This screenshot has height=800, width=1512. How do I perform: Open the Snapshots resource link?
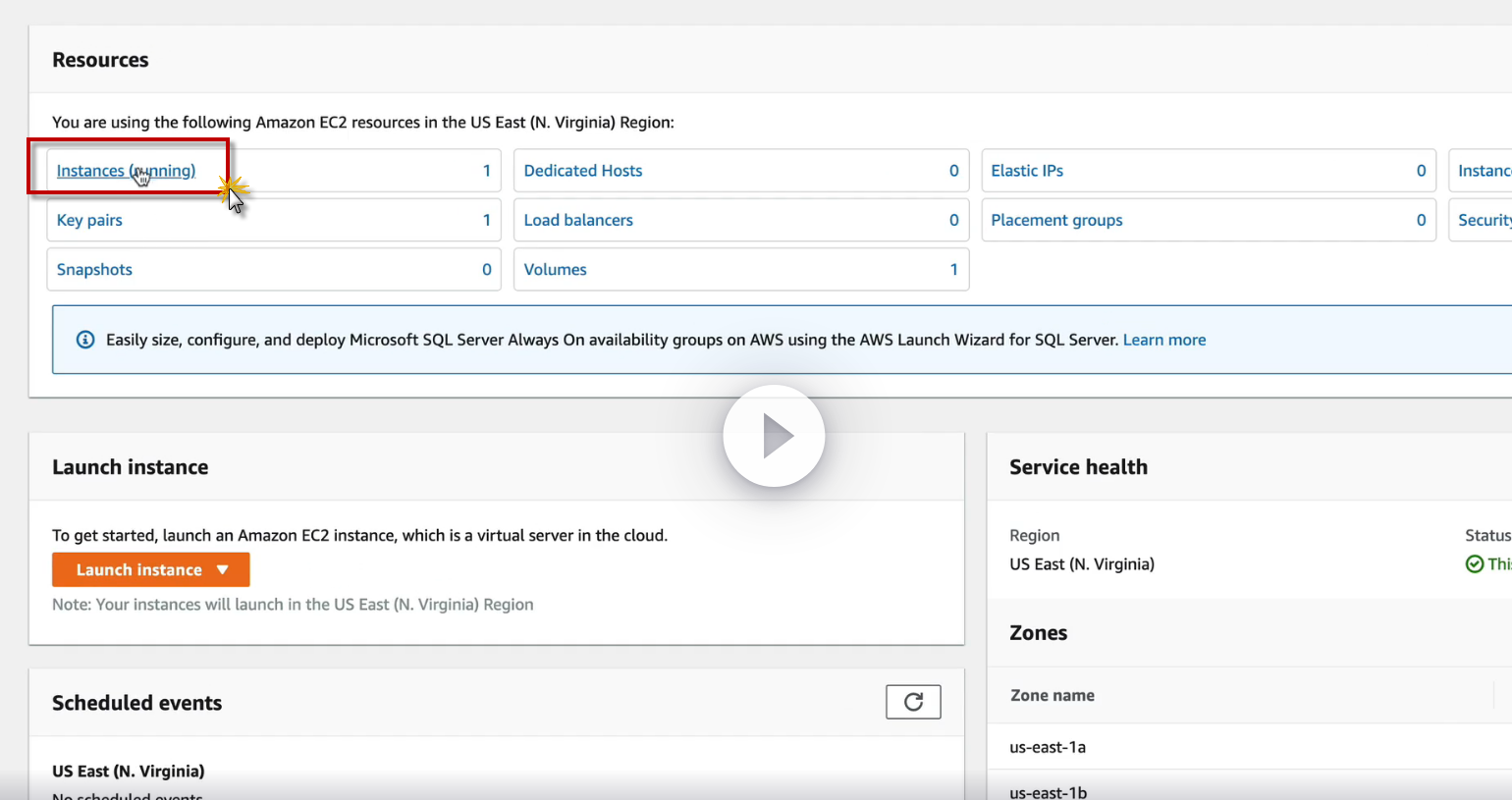coord(94,270)
